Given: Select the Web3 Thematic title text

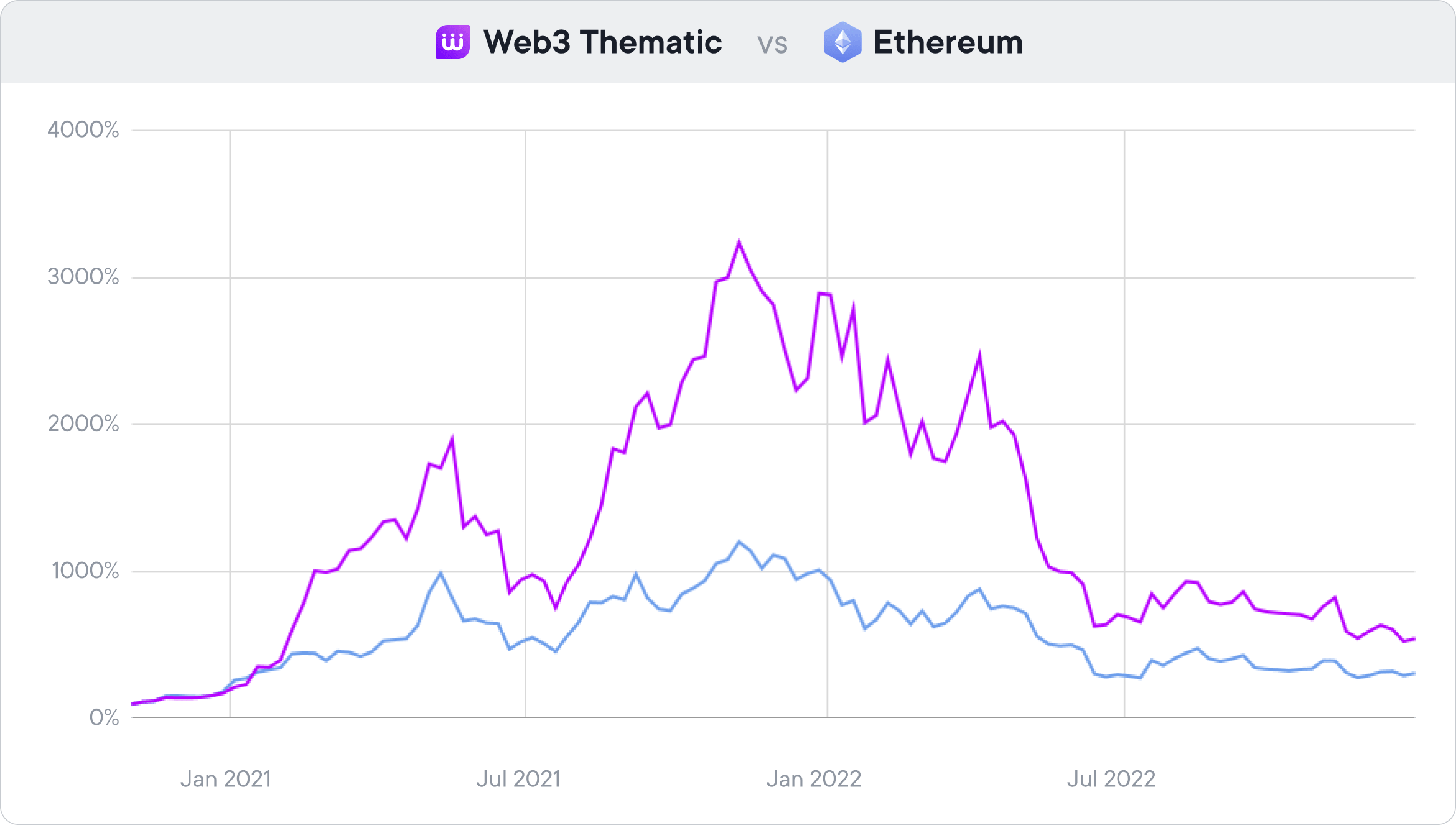Looking at the screenshot, I should [x=602, y=42].
